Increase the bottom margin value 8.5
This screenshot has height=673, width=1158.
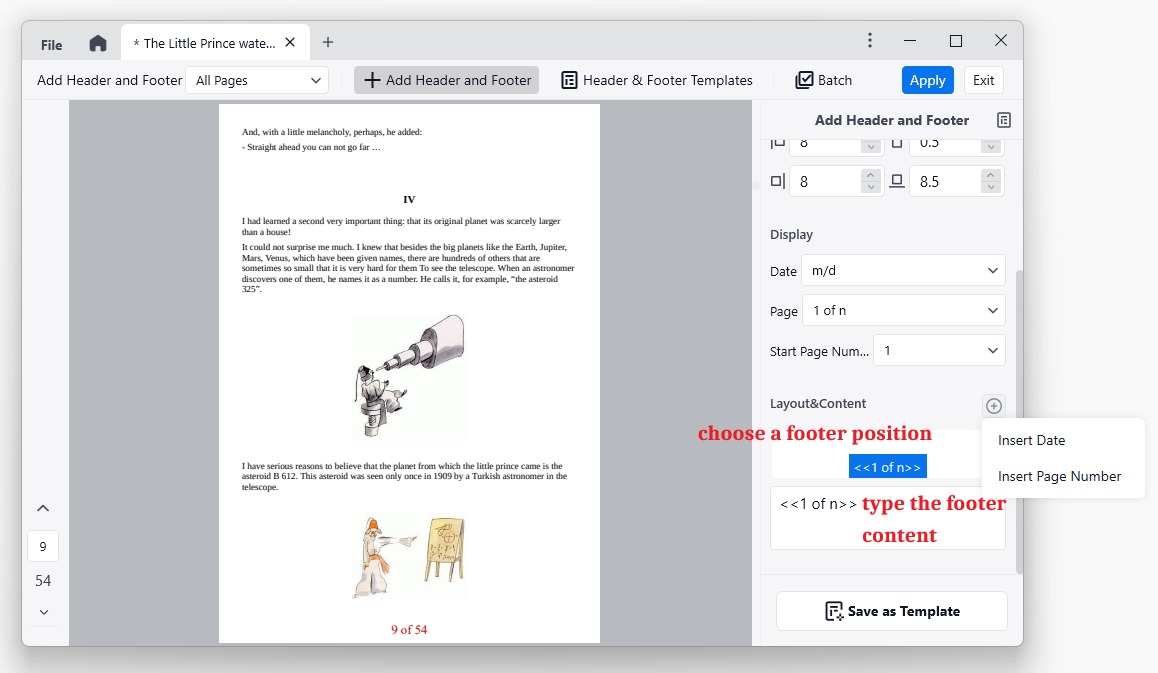pos(991,176)
